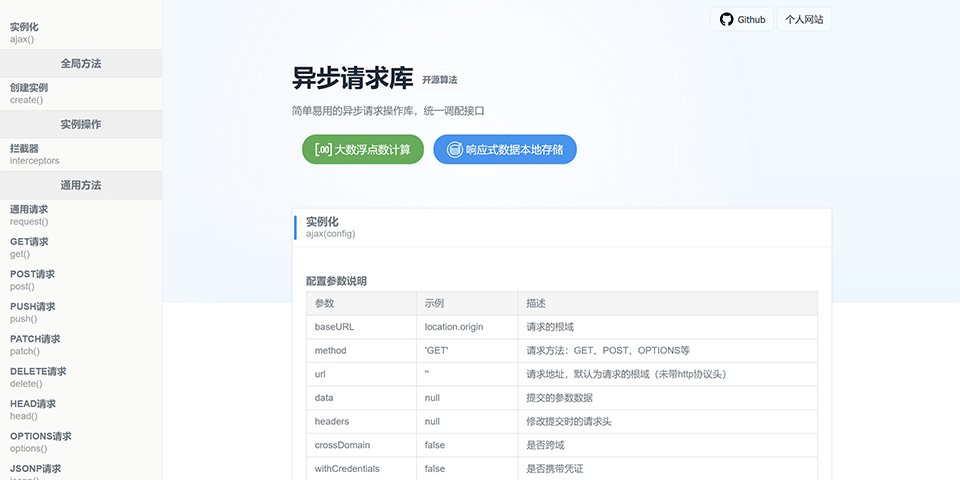Click the floating-point bracket icon on green button
The image size is (960, 480).
coord(323,149)
